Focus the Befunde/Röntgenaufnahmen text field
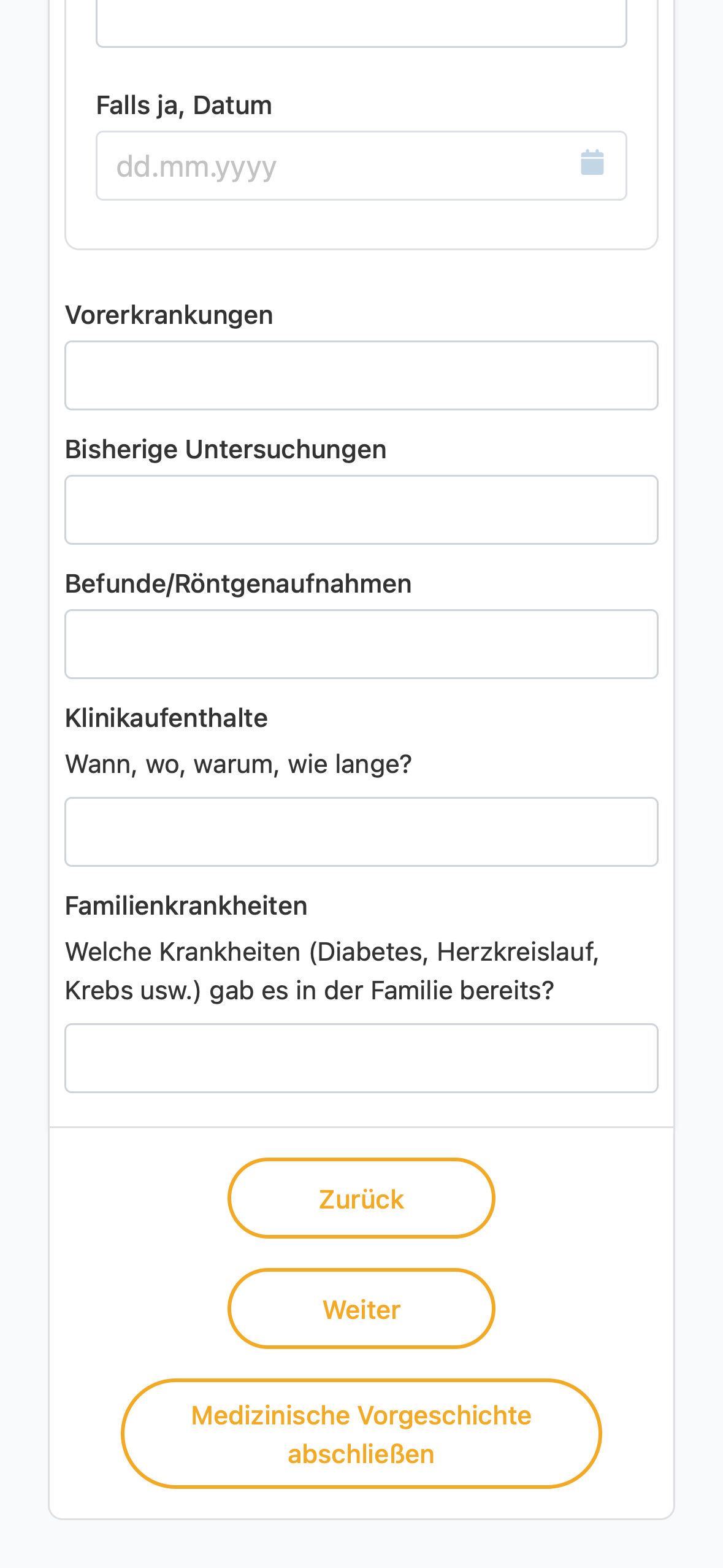This screenshot has height=1568, width=723. tap(361, 644)
